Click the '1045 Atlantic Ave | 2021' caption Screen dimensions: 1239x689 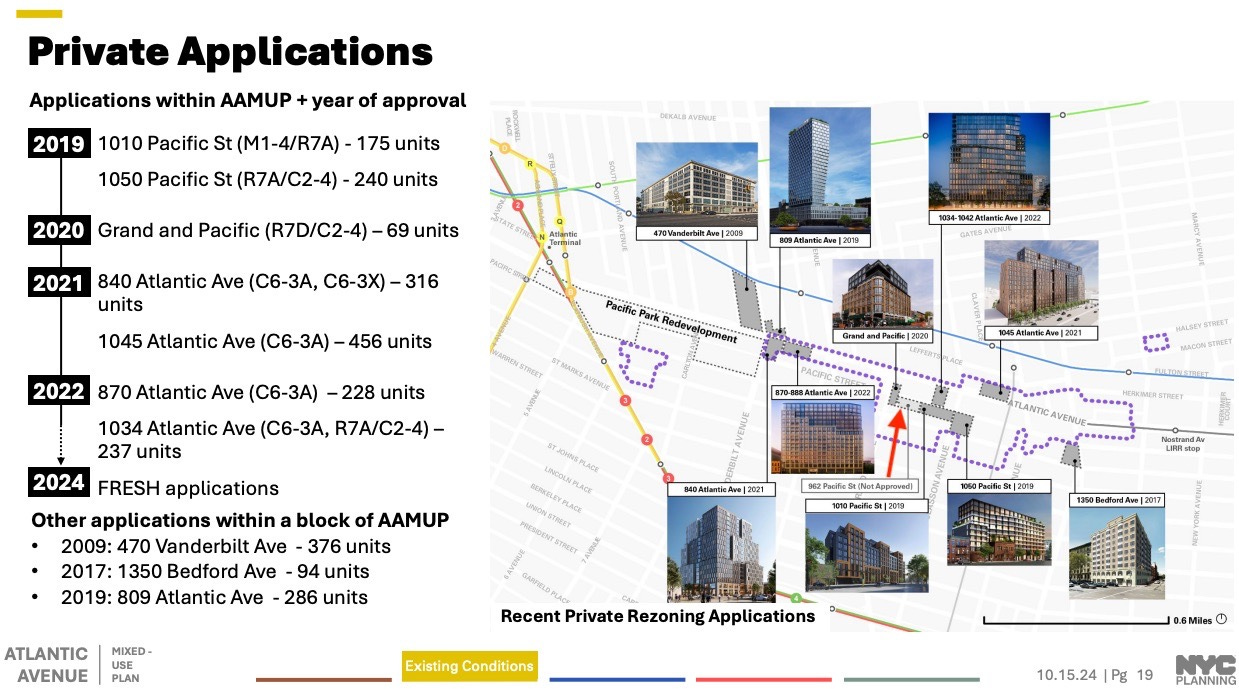(1040, 332)
